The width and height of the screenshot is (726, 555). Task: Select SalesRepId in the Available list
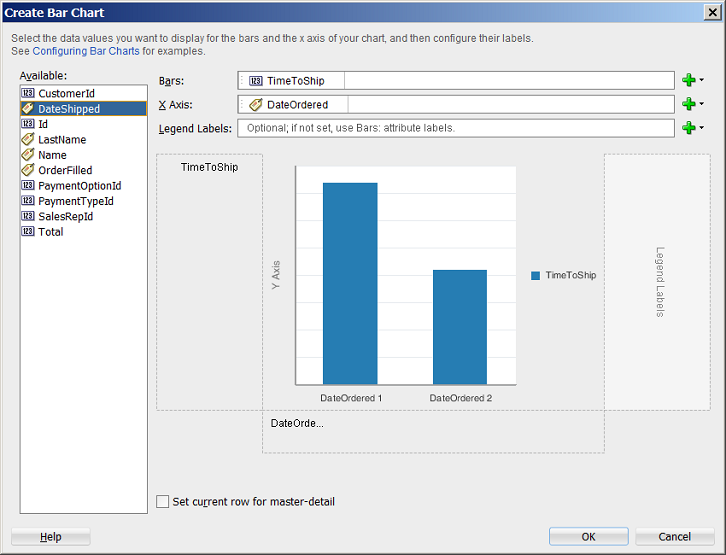pyautogui.click(x=83, y=216)
